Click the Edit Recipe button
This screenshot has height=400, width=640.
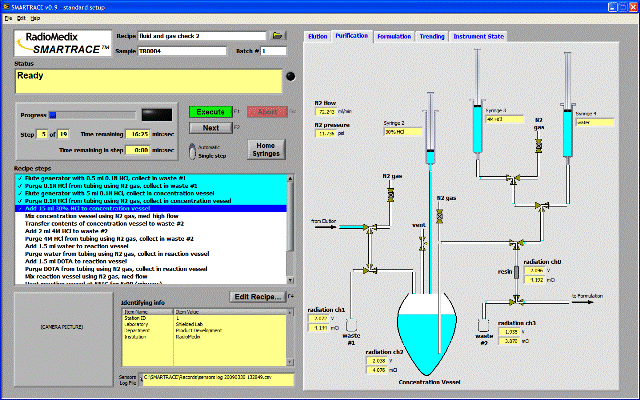(258, 297)
